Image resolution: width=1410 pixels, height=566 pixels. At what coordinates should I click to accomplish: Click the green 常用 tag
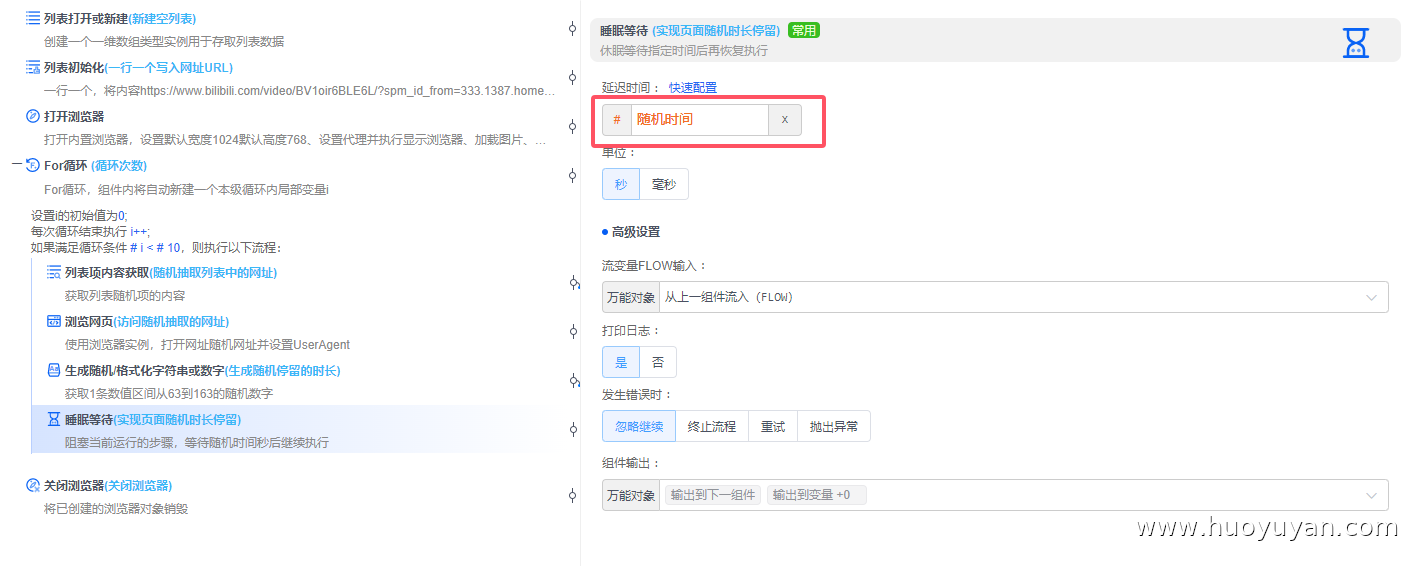click(x=804, y=30)
